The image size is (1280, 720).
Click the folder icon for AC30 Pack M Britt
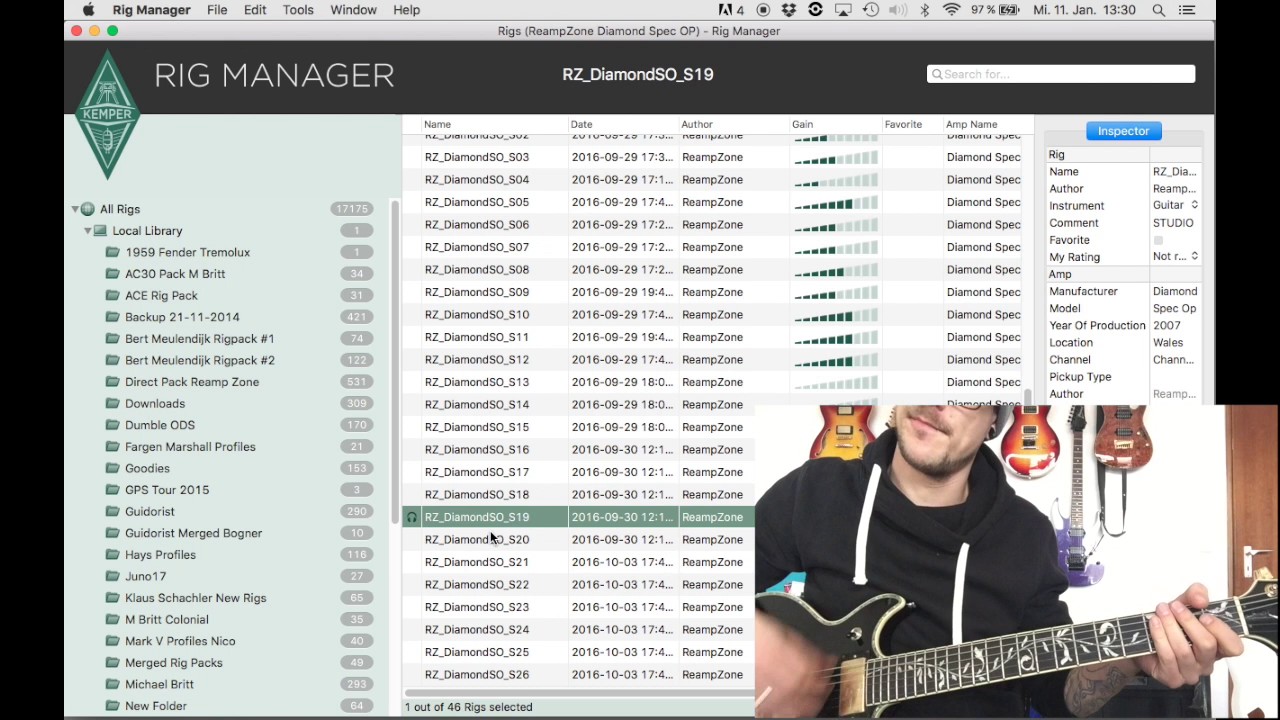pyautogui.click(x=113, y=274)
